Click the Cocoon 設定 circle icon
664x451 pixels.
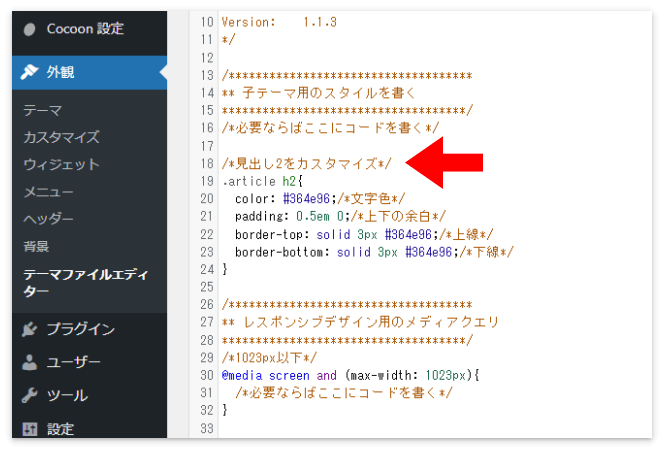29,30
